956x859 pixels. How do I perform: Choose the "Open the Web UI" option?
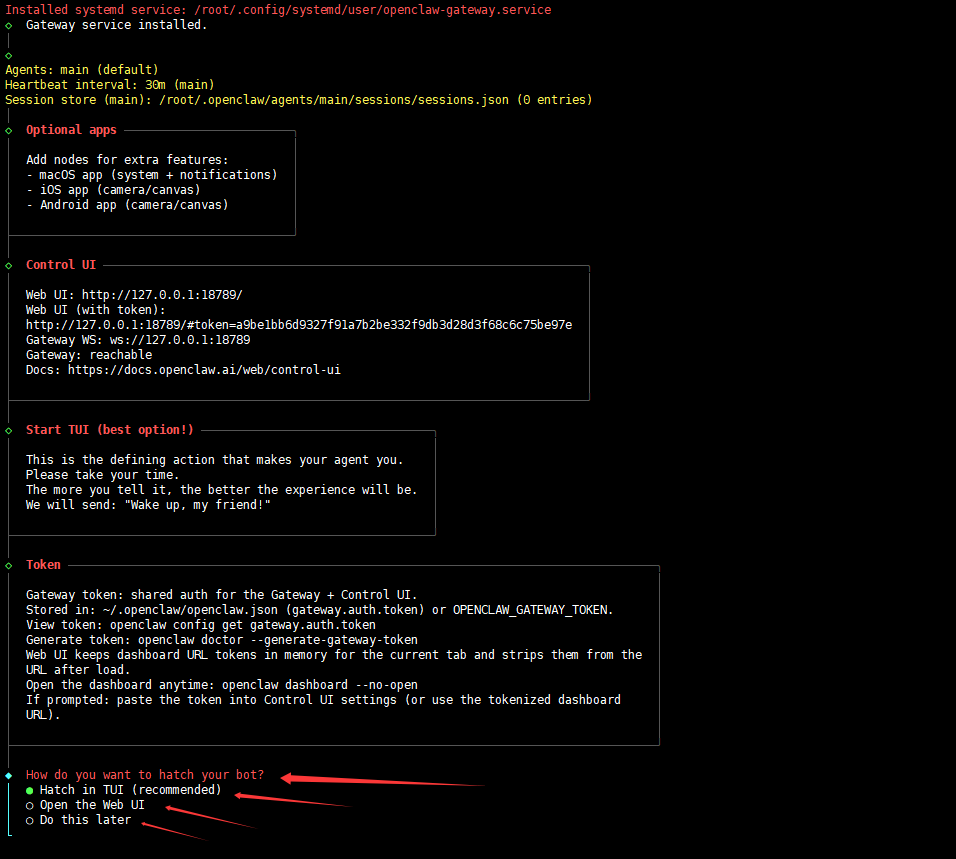[92, 805]
